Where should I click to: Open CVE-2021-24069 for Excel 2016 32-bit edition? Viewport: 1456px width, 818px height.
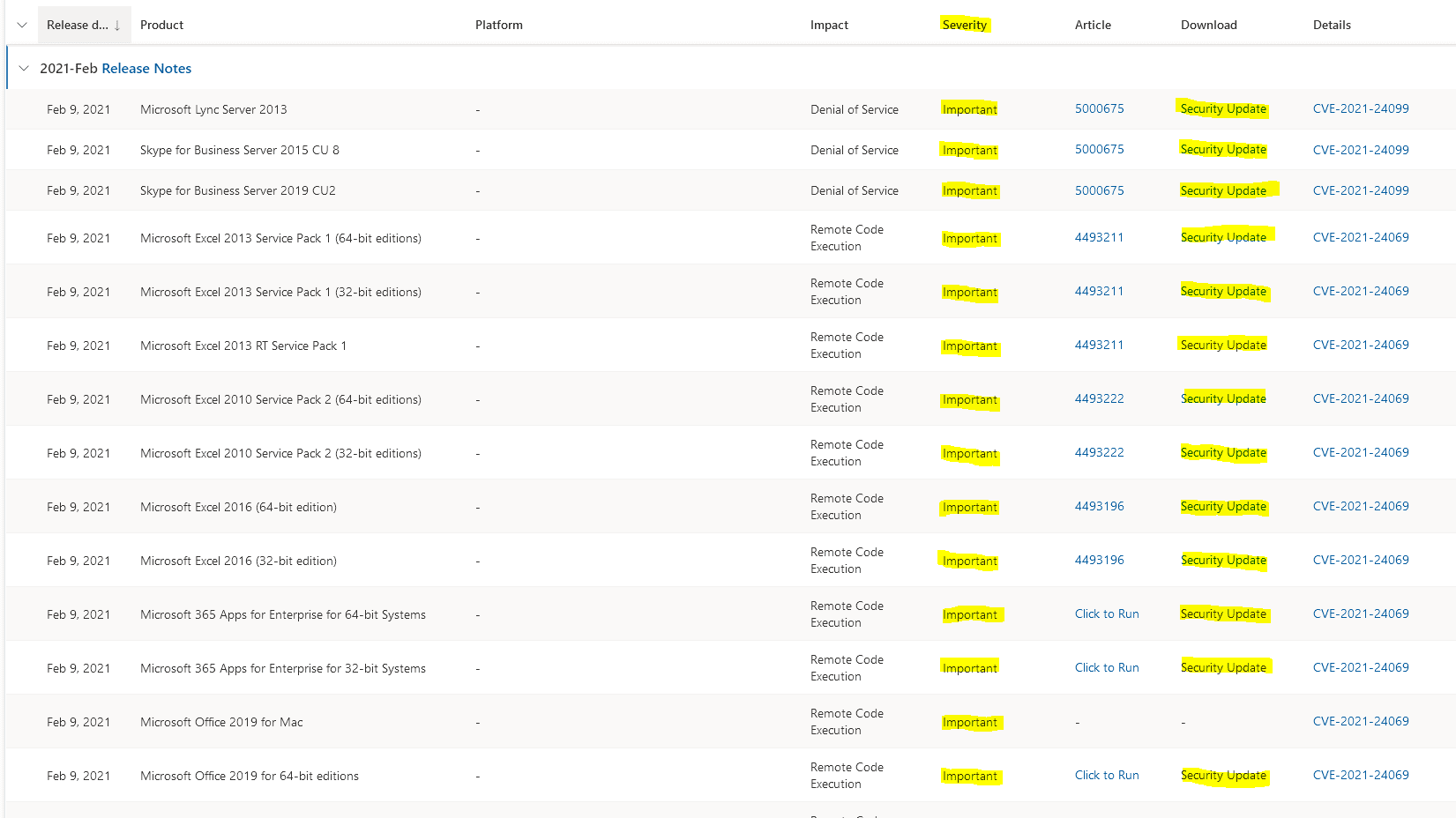(1361, 561)
